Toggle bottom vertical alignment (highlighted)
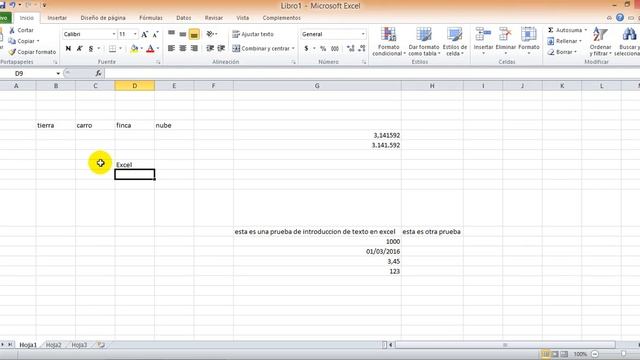The image size is (640, 360). point(194,34)
